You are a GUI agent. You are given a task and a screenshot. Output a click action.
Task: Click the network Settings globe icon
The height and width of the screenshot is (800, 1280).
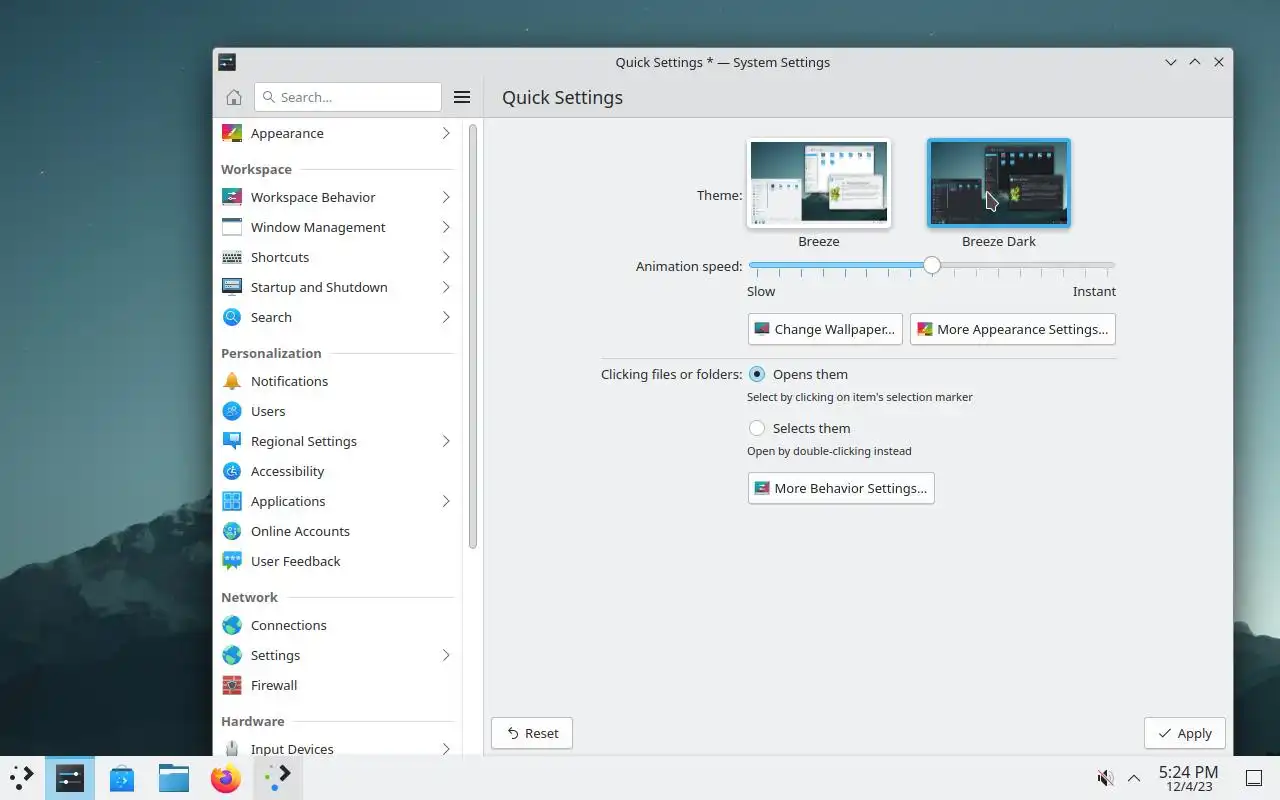point(232,655)
